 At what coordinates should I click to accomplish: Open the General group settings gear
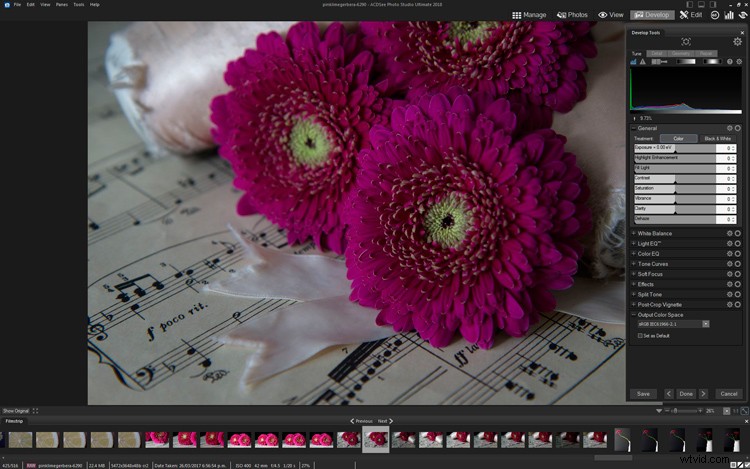pyautogui.click(x=729, y=128)
